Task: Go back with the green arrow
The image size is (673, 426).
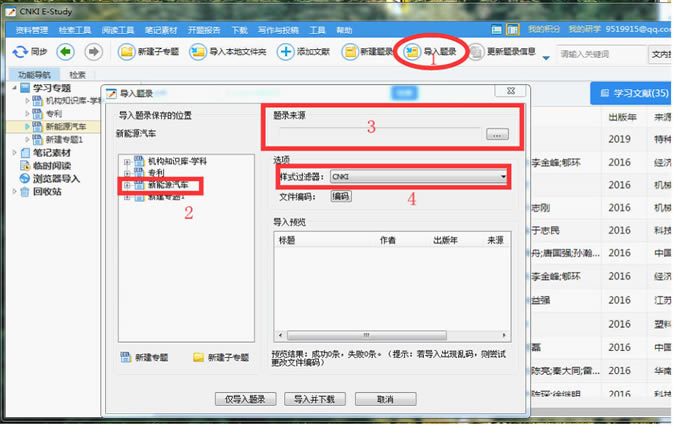Action: pyautogui.click(x=65, y=52)
